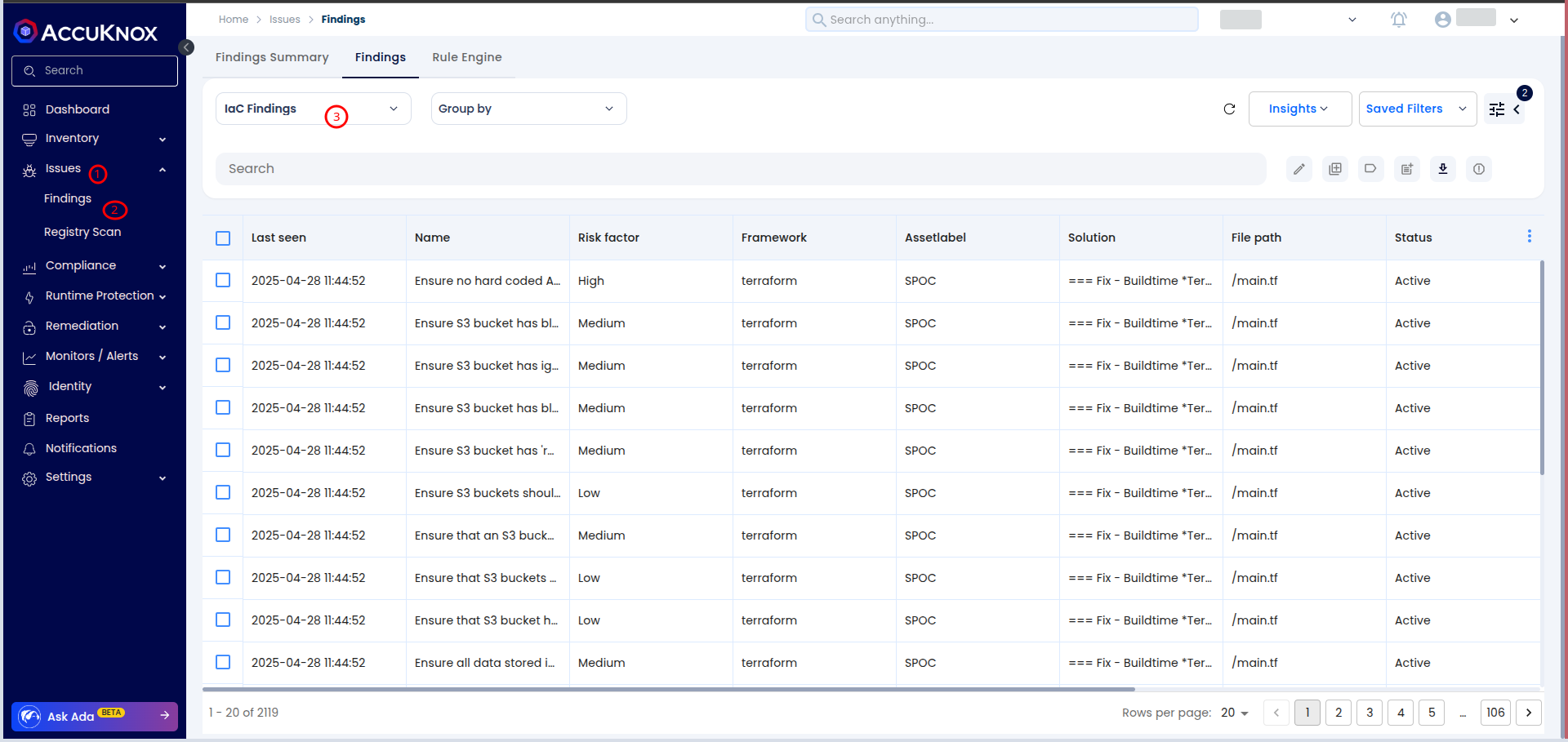Check the row 'Ensure S3 bucket has 'r...'
Viewport: 1568px width, 742px height.
223,450
